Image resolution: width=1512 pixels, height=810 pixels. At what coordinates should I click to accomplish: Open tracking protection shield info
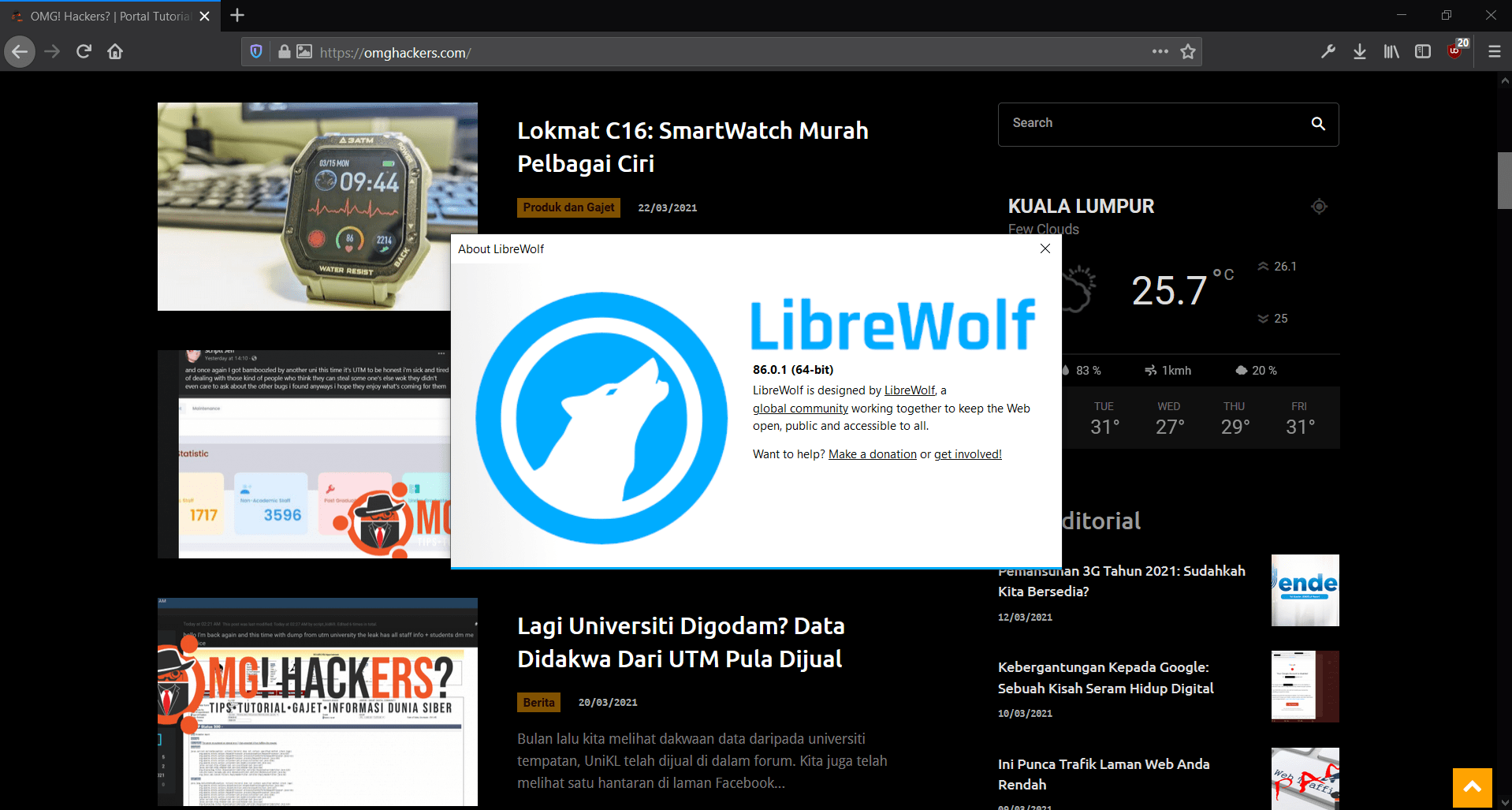pos(256,52)
